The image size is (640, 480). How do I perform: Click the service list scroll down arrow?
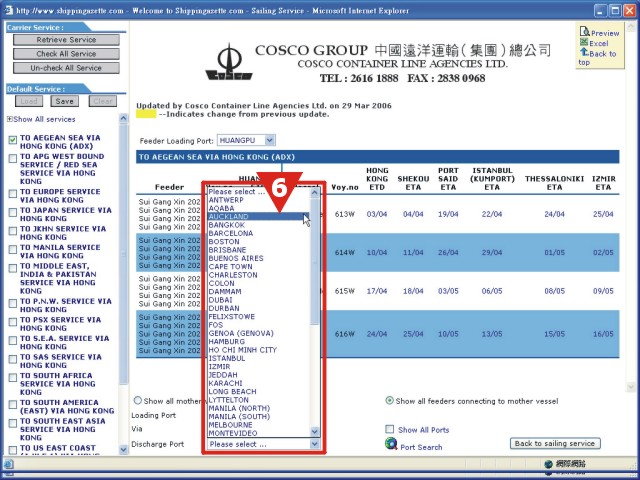pyautogui.click(x=123, y=449)
